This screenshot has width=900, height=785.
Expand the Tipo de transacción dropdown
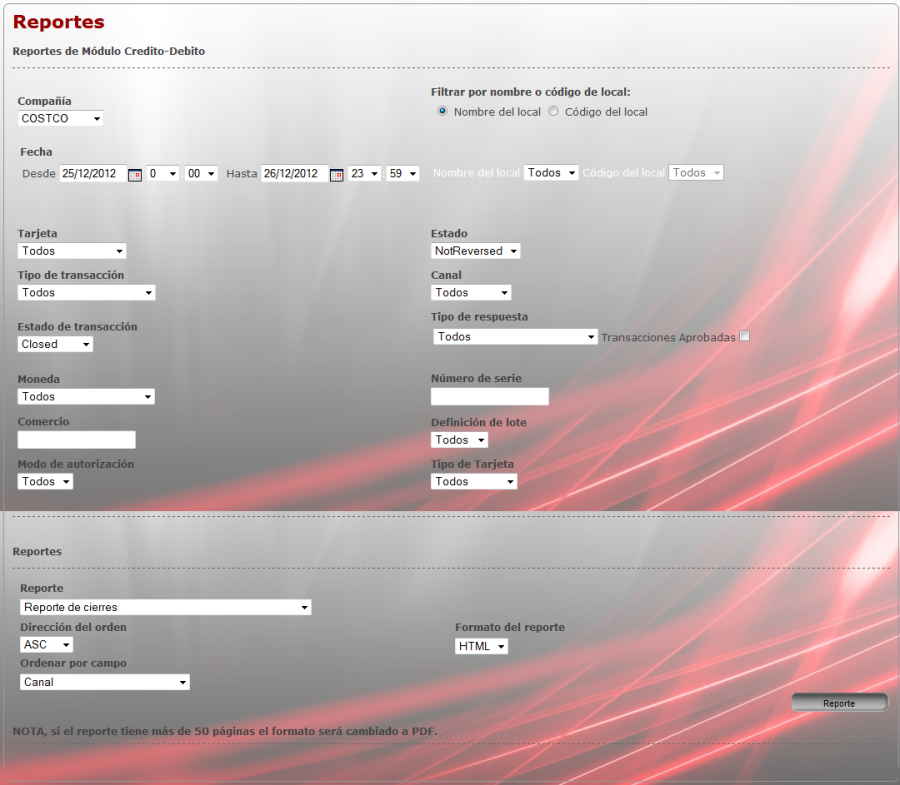86,293
